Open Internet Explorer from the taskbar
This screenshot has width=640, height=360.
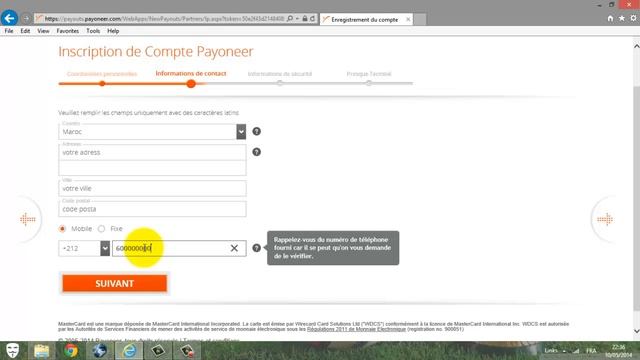pos(129,351)
